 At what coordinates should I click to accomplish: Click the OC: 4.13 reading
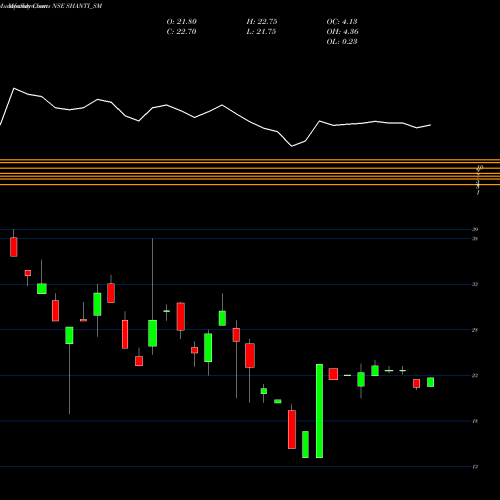[342, 22]
